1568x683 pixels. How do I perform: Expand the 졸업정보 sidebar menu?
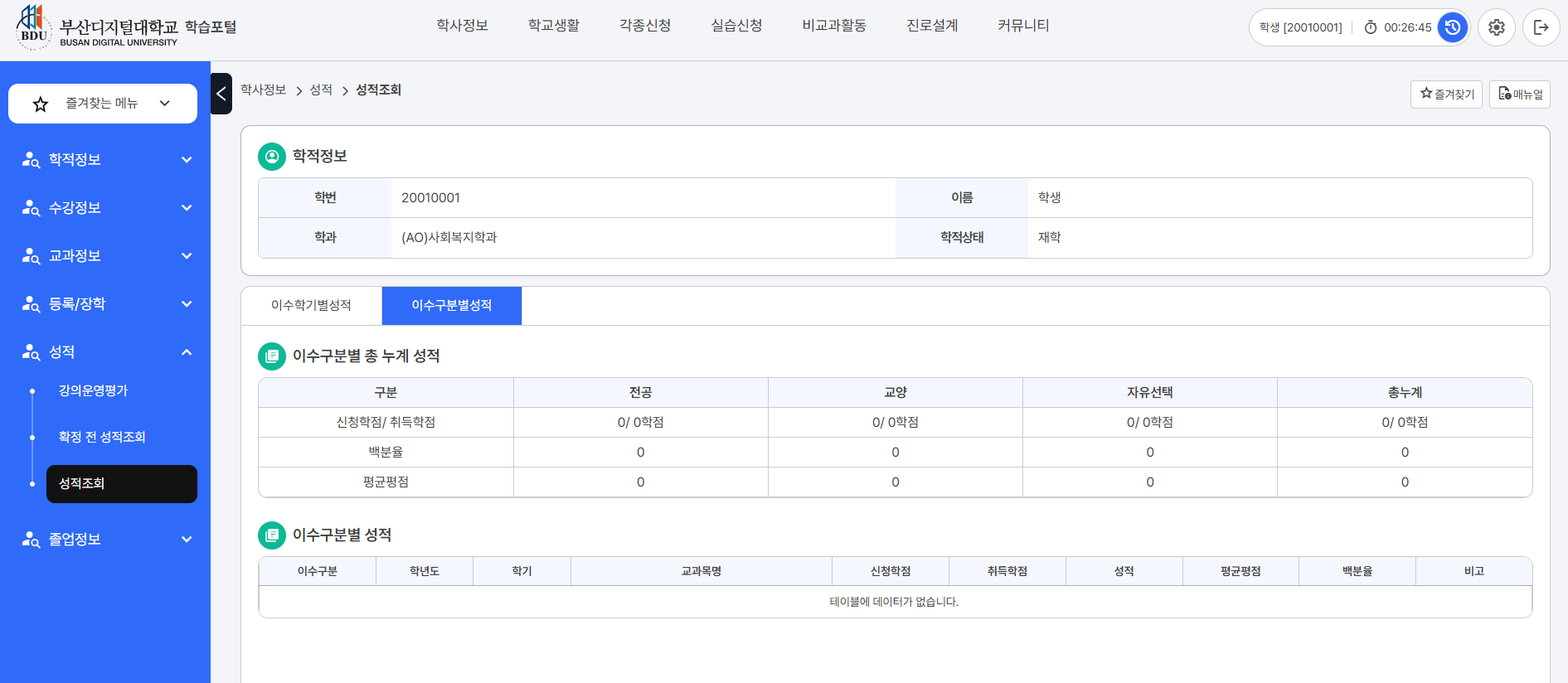tap(187, 540)
